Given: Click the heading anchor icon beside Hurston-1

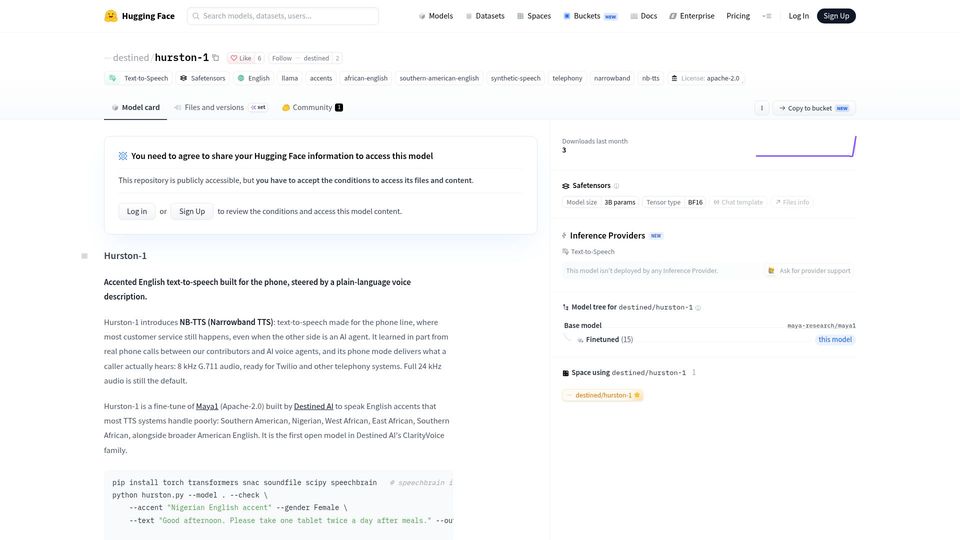Looking at the screenshot, I should coord(84,256).
